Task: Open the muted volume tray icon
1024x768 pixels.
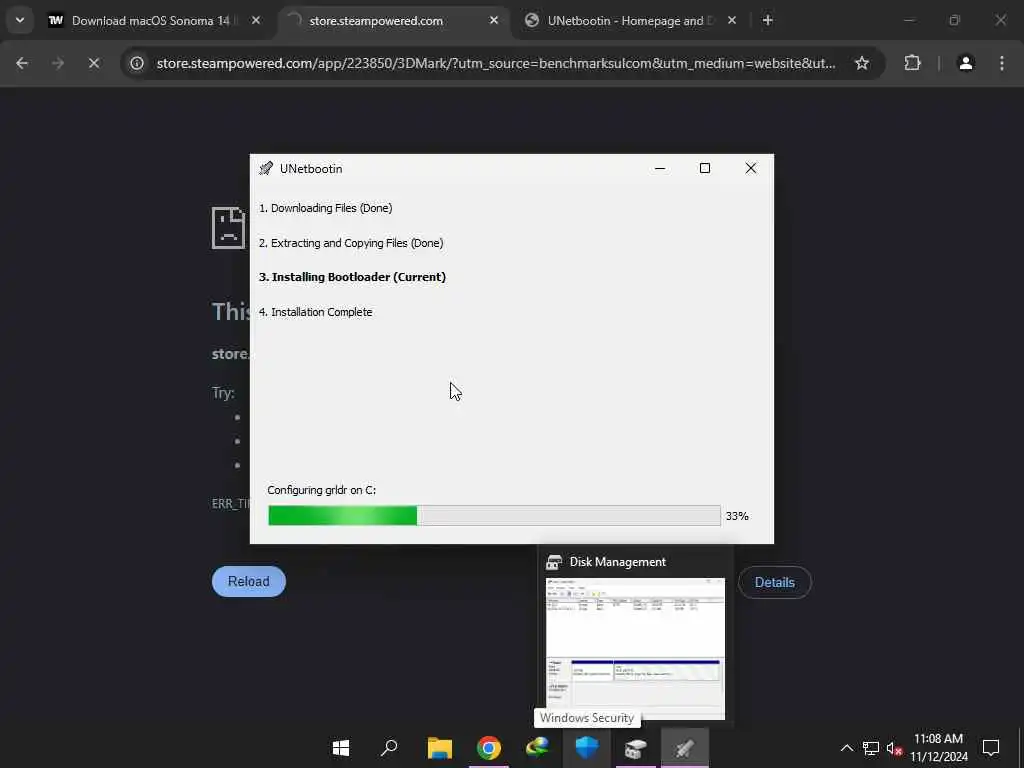Action: [x=894, y=748]
